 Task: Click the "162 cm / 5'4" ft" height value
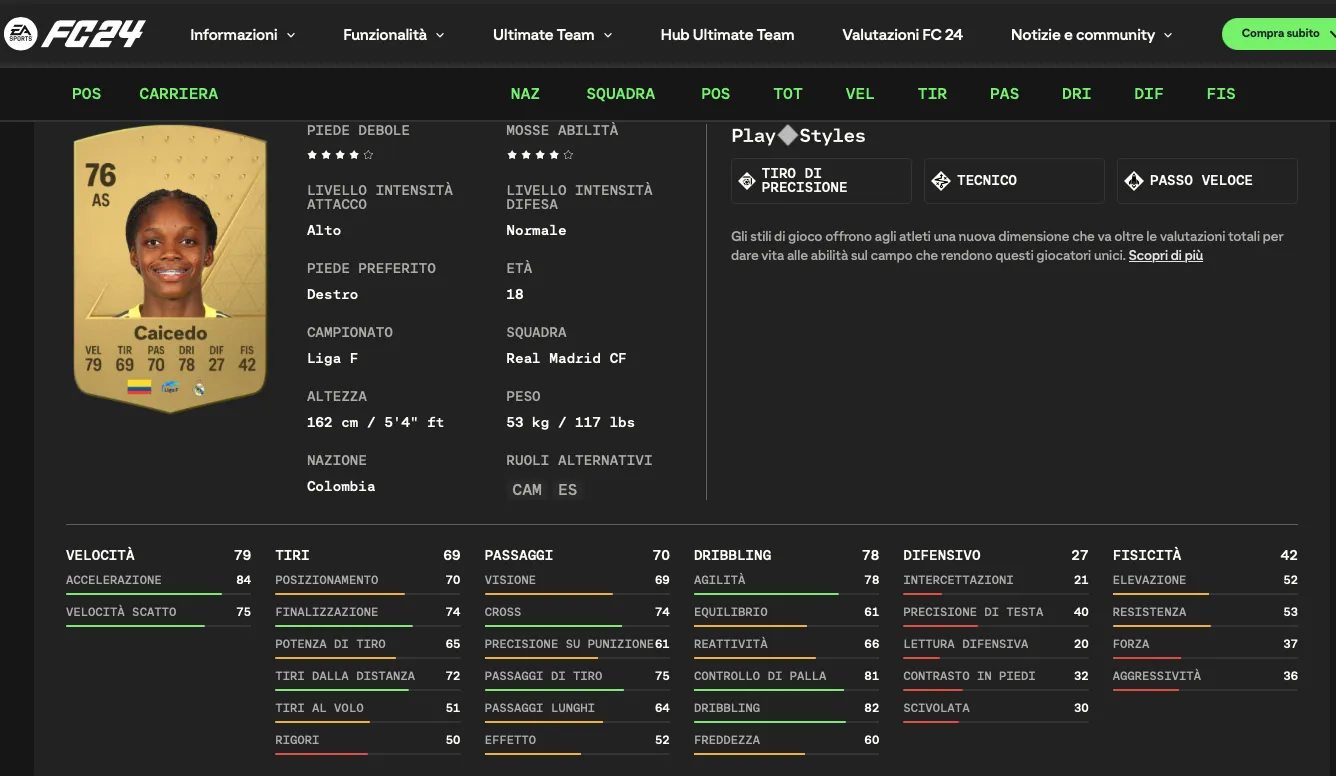(375, 422)
